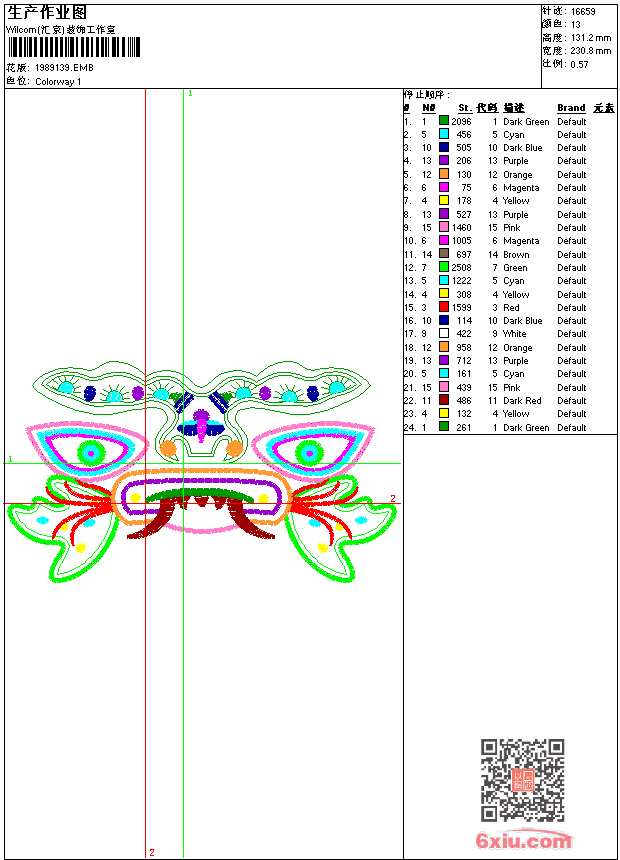Click the stitch count '422'
The image size is (620, 860).
point(464,333)
